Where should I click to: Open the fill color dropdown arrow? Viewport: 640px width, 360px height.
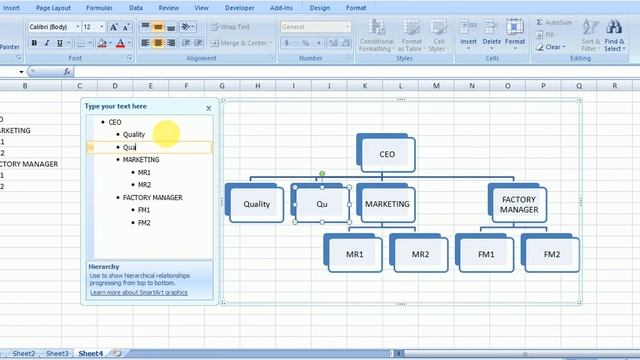(x=111, y=43)
